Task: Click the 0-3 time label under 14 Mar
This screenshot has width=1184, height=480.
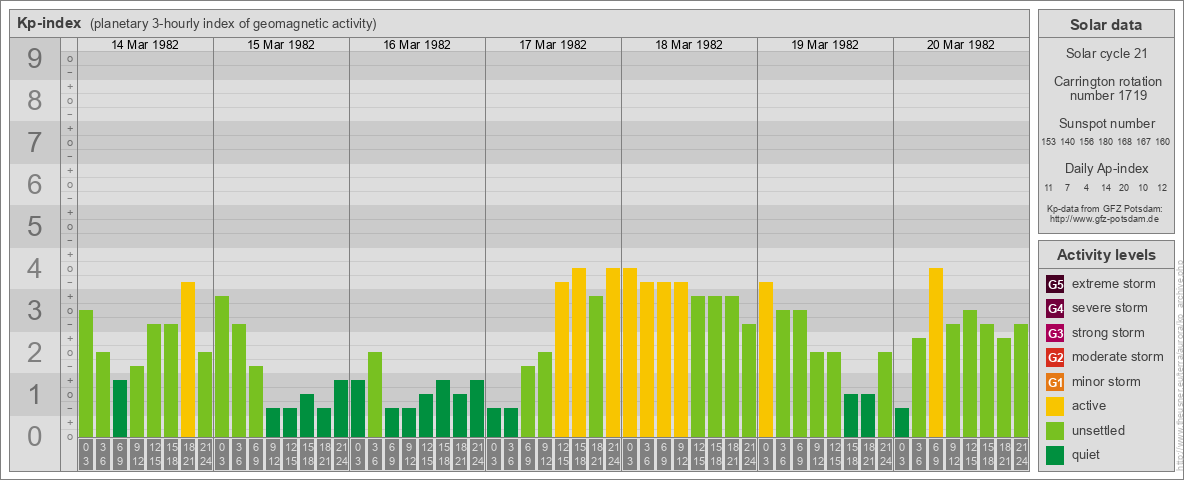Action: click(86, 454)
